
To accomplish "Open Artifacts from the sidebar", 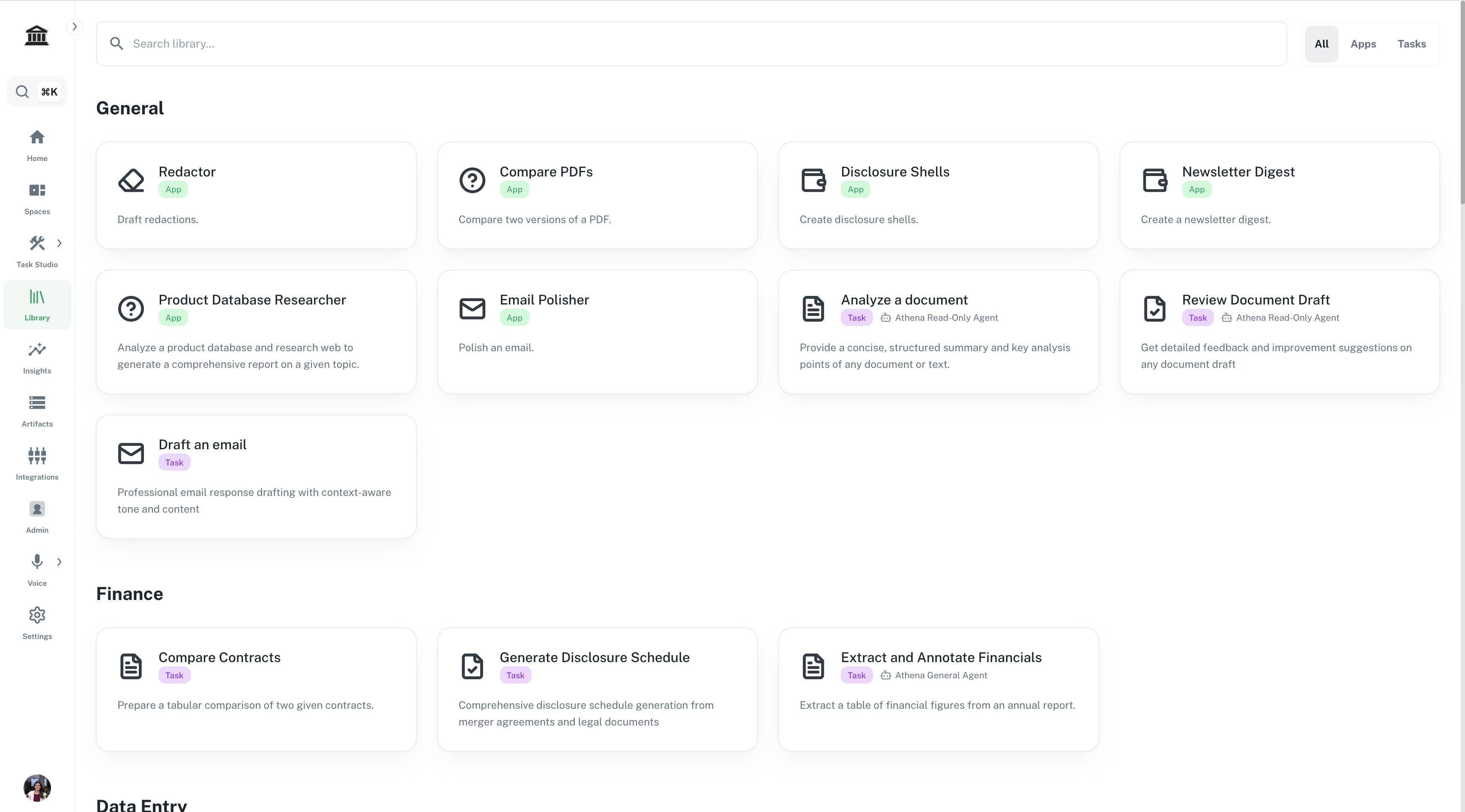I will click(x=37, y=403).
